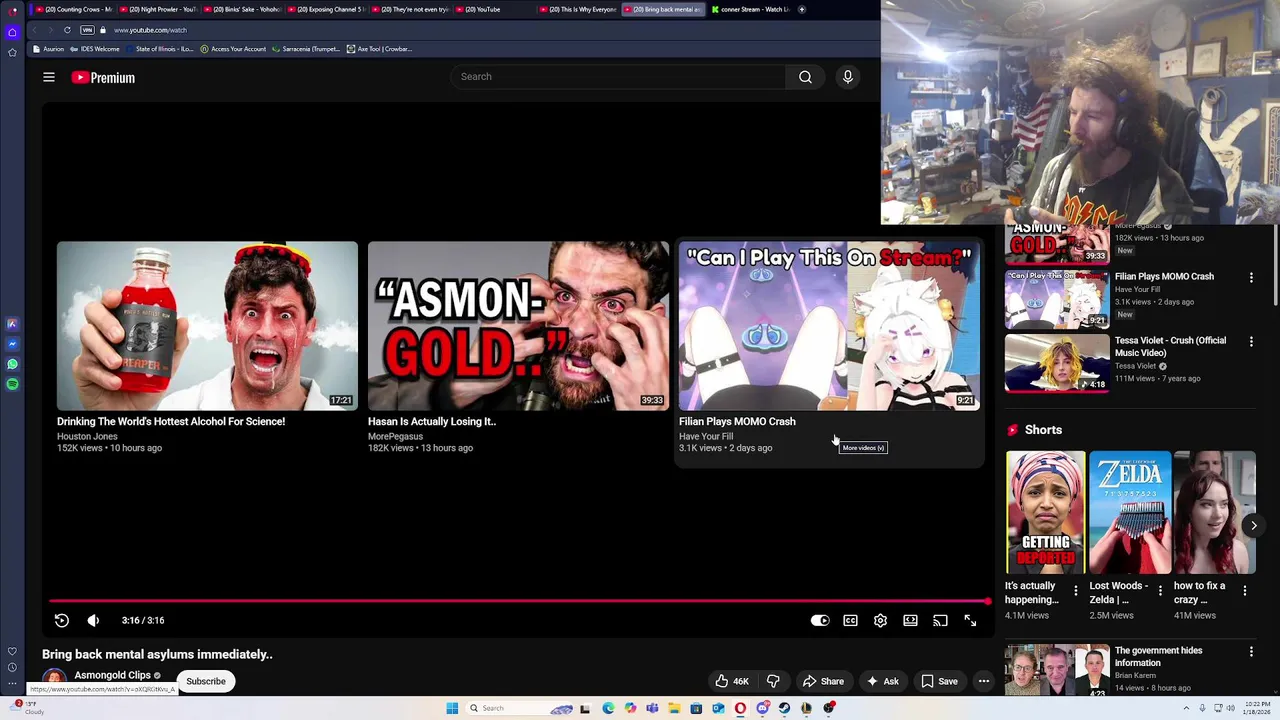Open options for 'The government hides information'

point(1251,651)
